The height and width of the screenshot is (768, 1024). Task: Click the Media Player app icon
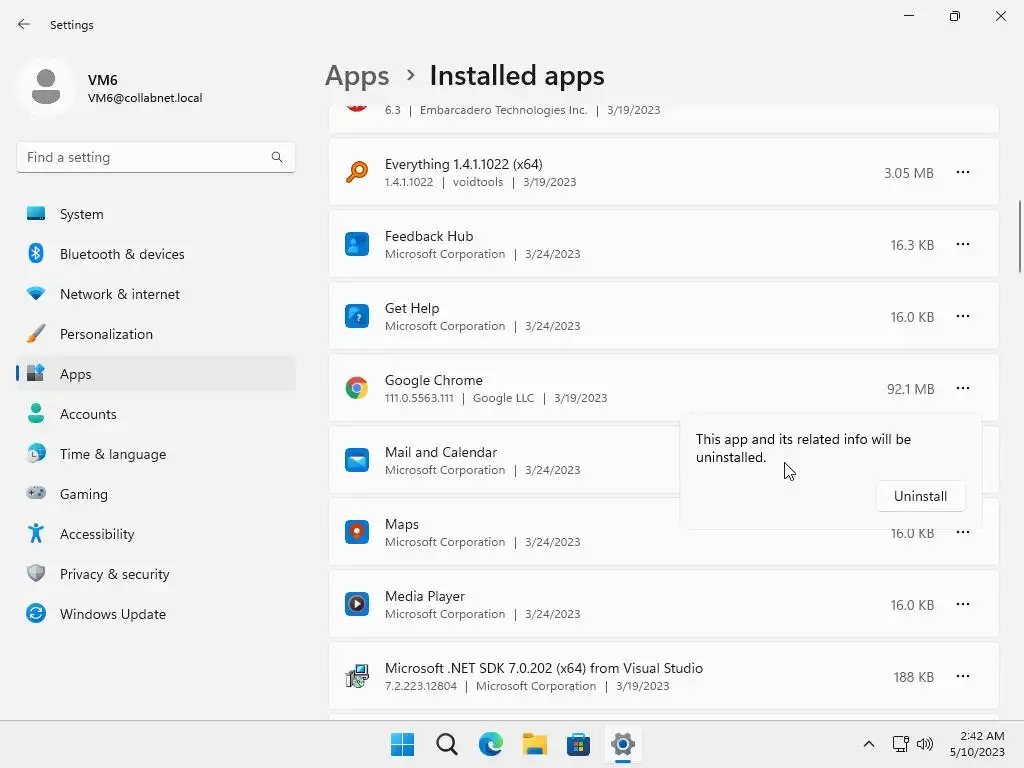[x=356, y=604]
